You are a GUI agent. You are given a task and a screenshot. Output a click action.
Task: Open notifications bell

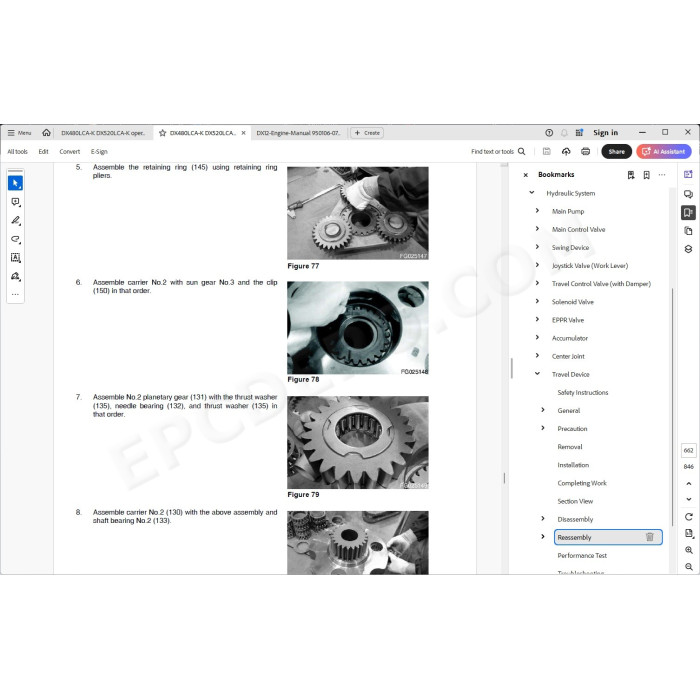tap(564, 133)
